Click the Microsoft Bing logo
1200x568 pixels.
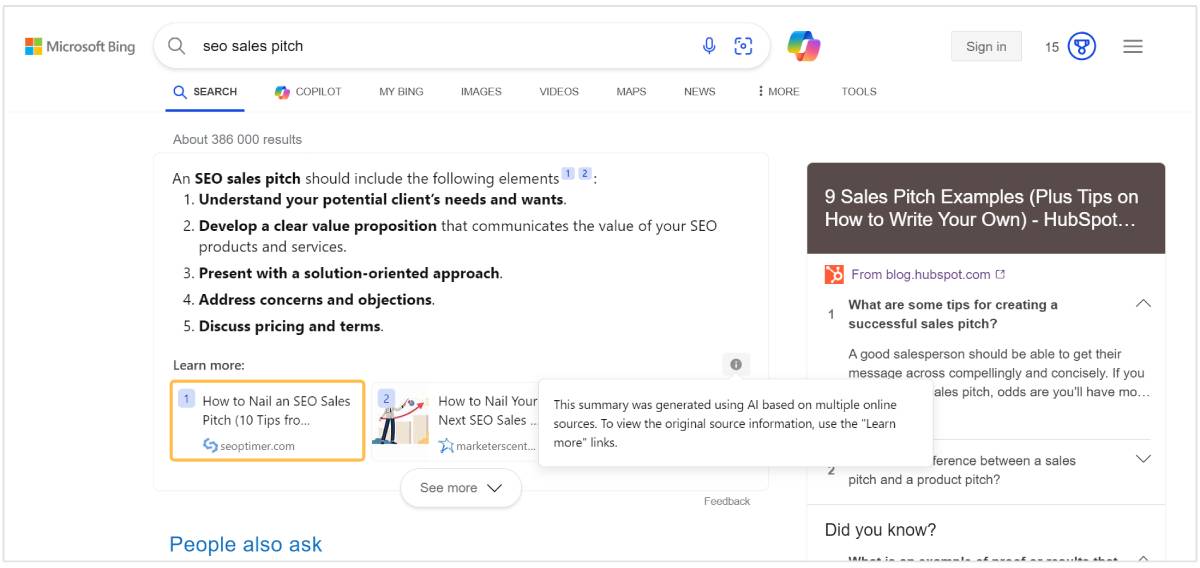(x=80, y=46)
